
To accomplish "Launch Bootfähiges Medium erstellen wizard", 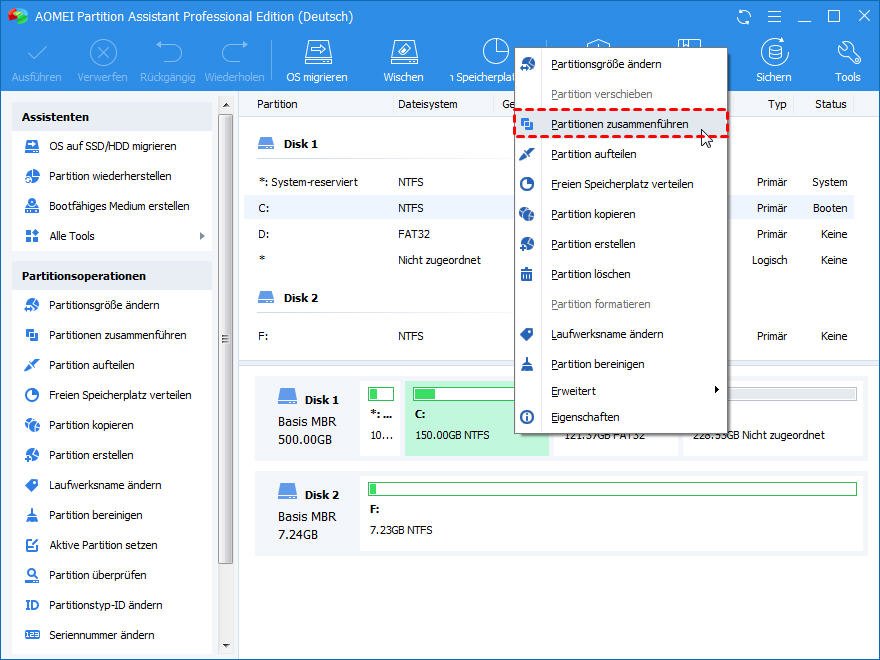I will coord(119,206).
